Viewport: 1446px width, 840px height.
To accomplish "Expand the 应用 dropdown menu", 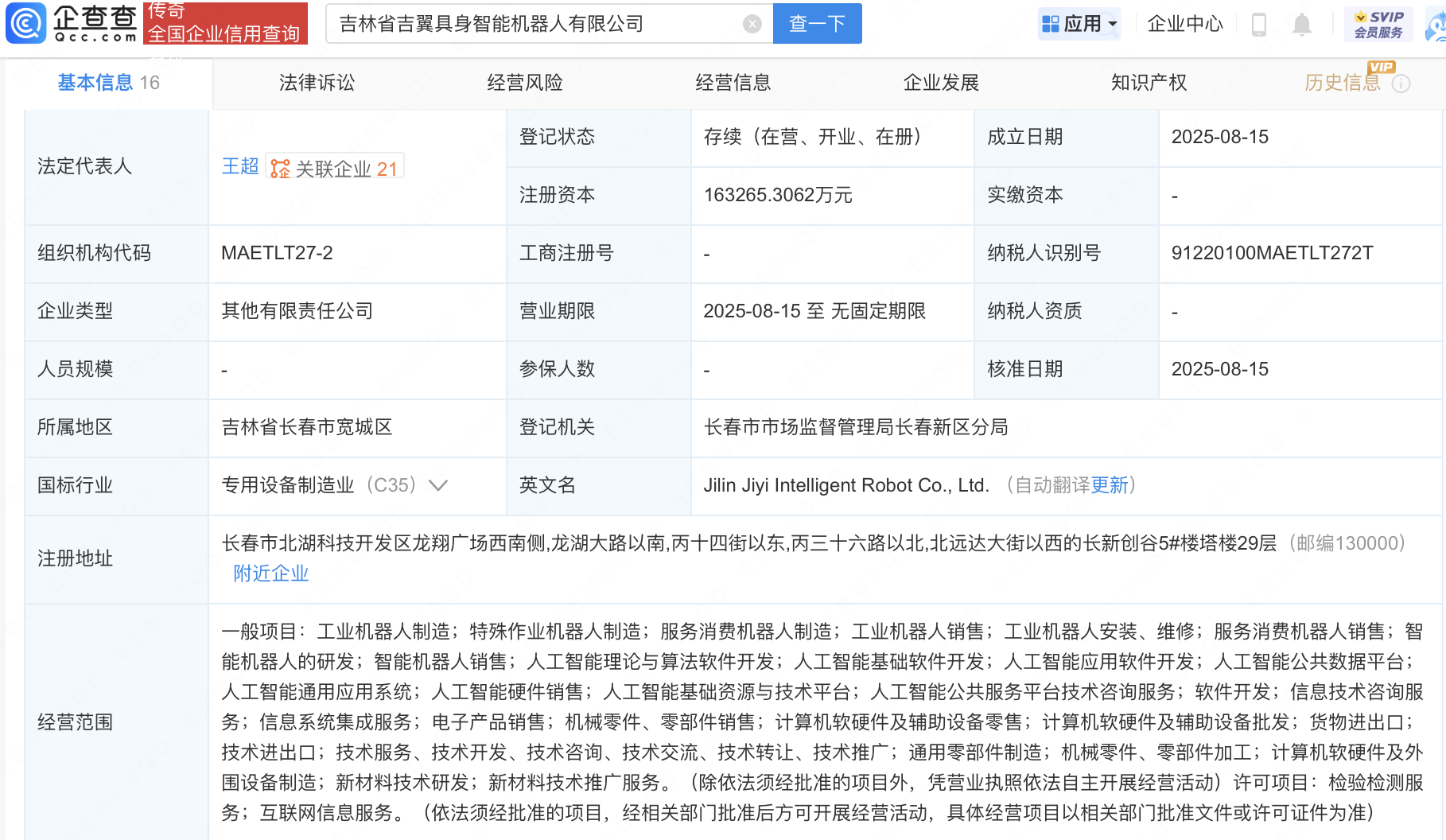I will point(1079,24).
